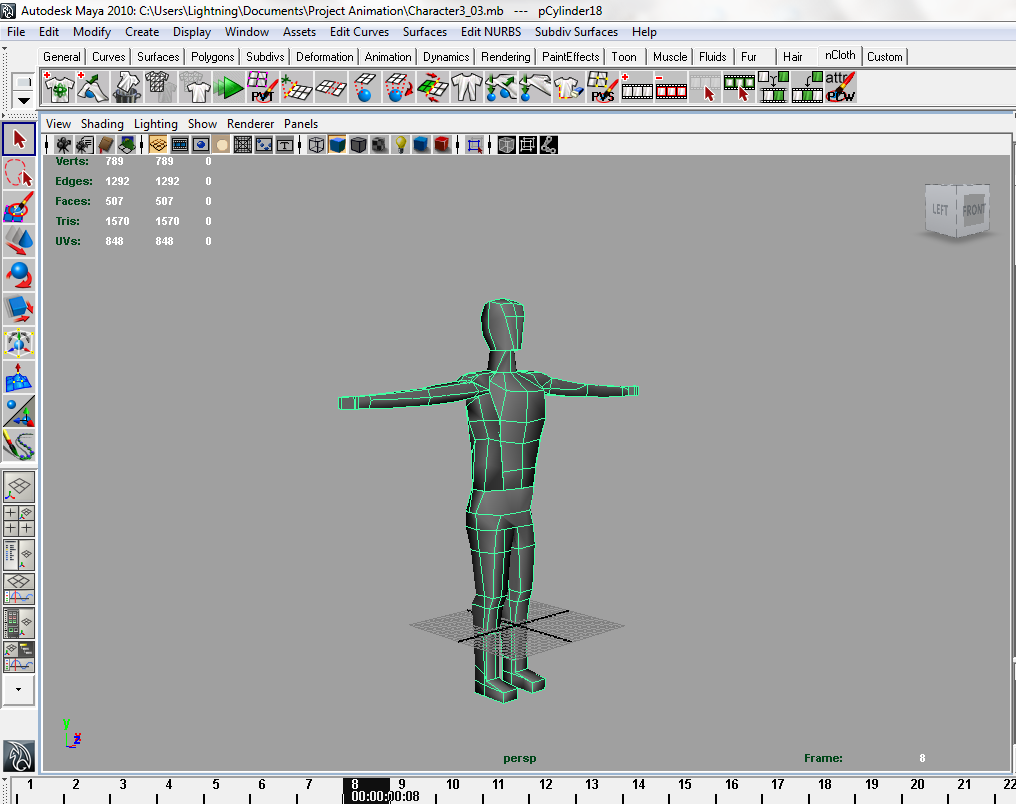Screen dimensions: 1016x804
Task: Open the Panels menu
Action: point(301,124)
